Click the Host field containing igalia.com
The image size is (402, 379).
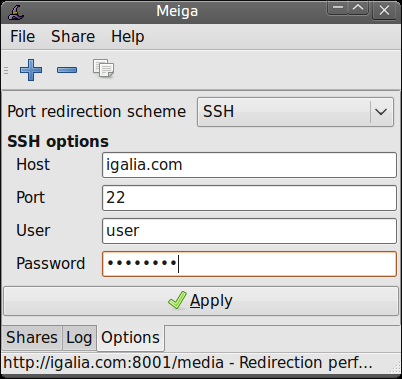click(x=249, y=165)
